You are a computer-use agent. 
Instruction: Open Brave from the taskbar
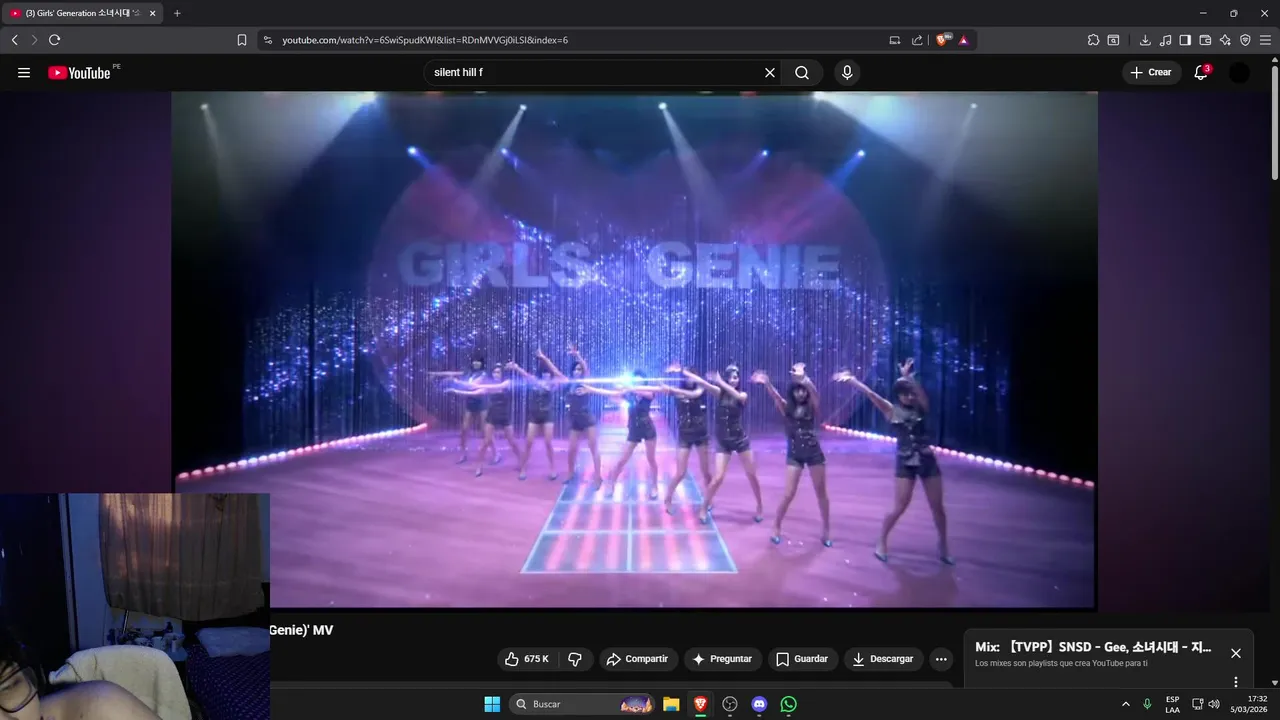click(700, 704)
